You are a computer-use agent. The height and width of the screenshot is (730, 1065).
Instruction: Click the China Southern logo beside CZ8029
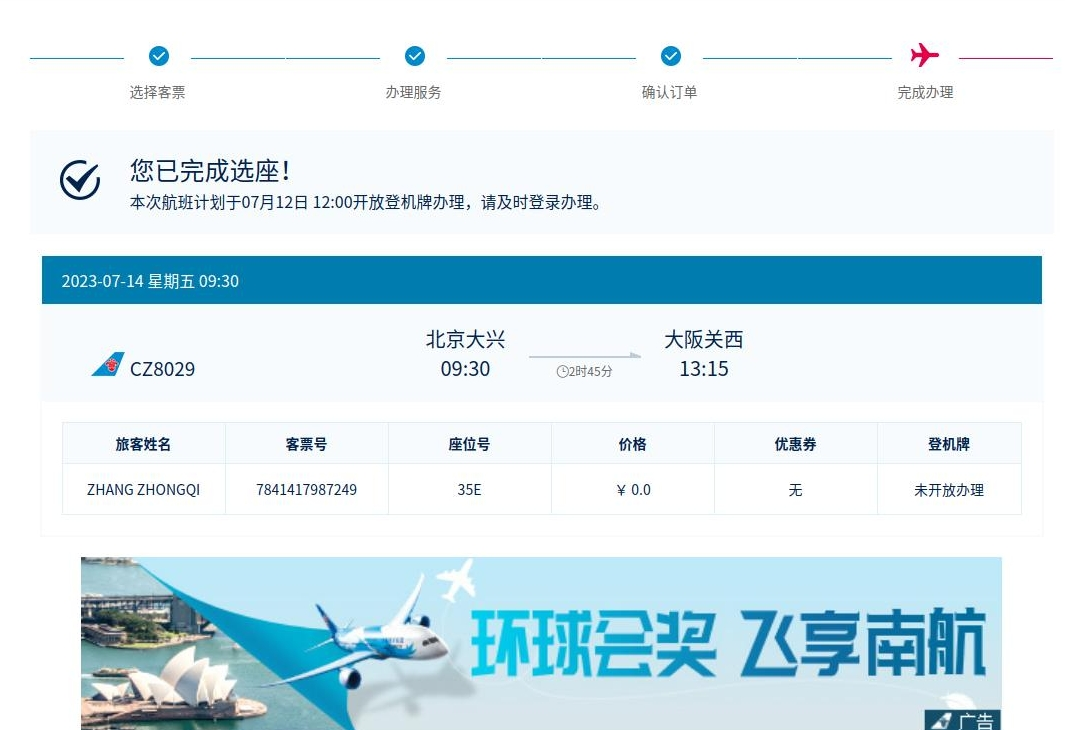coord(108,365)
